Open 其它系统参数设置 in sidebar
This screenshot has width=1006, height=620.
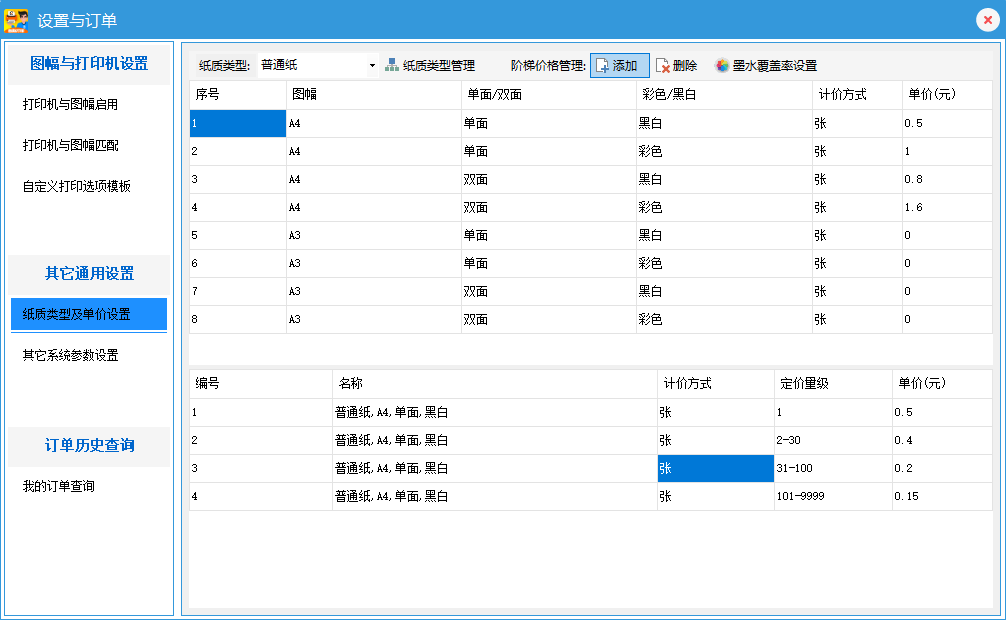pyautogui.click(x=71, y=355)
